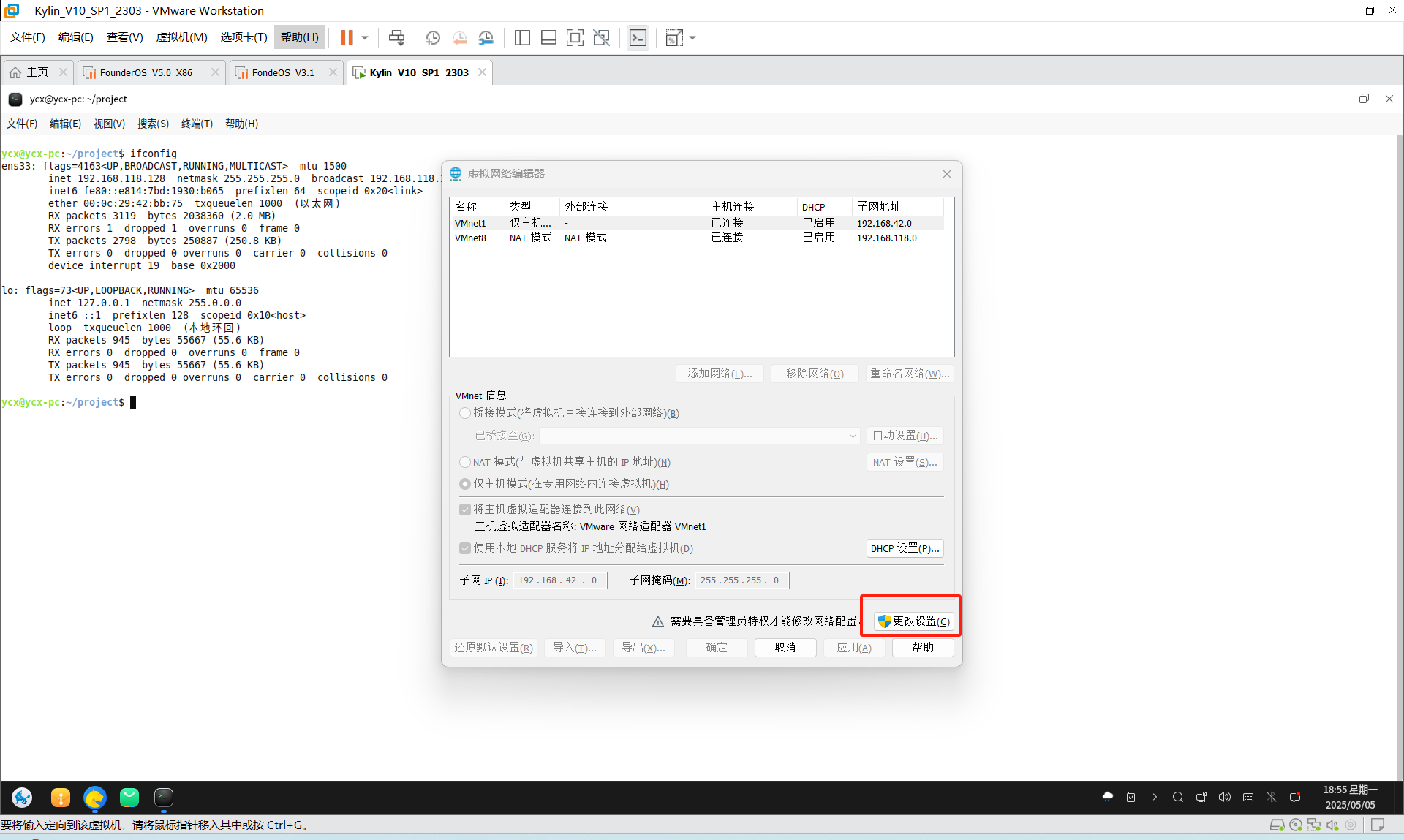Click the DHCP 设置(P) button
Viewport: 1404px width, 840px height.
coord(905,548)
